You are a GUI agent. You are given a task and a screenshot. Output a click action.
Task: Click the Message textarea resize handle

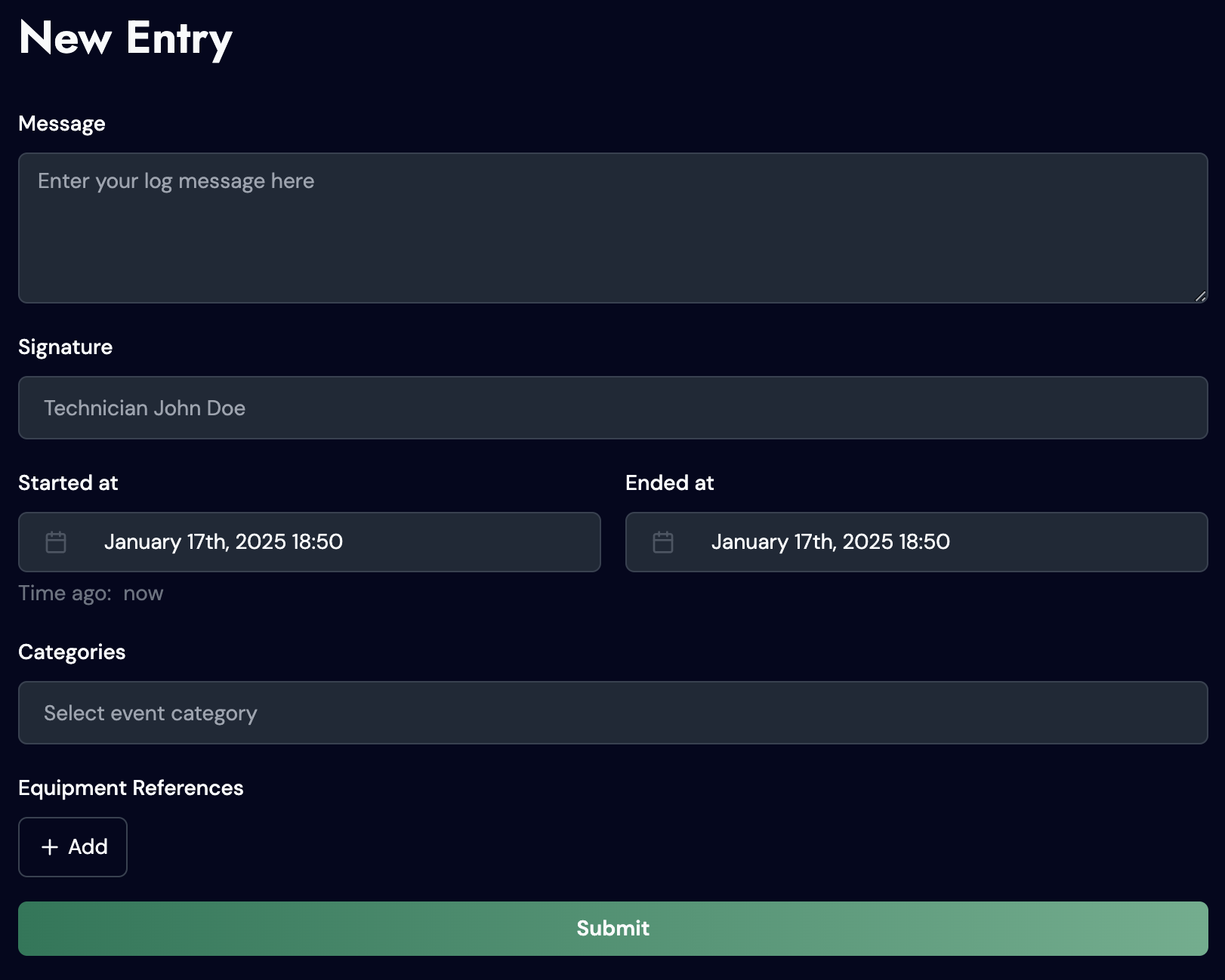[1200, 296]
